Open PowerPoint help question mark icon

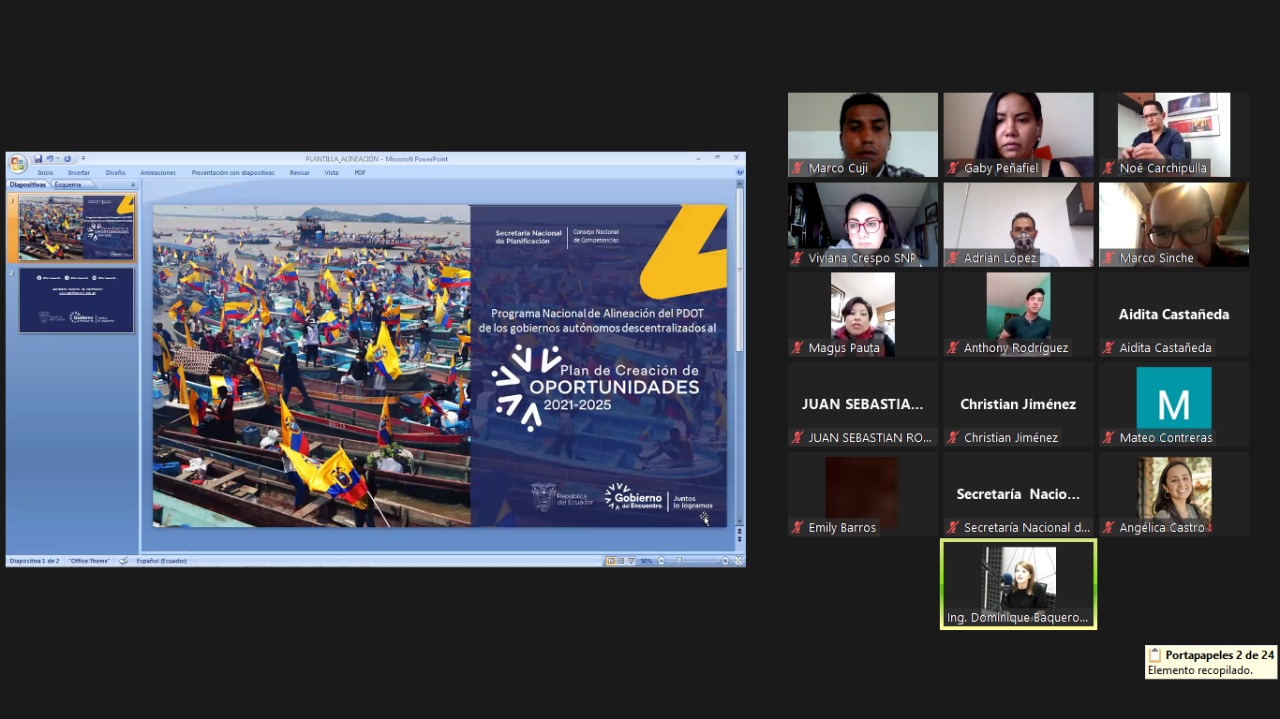tap(740, 172)
